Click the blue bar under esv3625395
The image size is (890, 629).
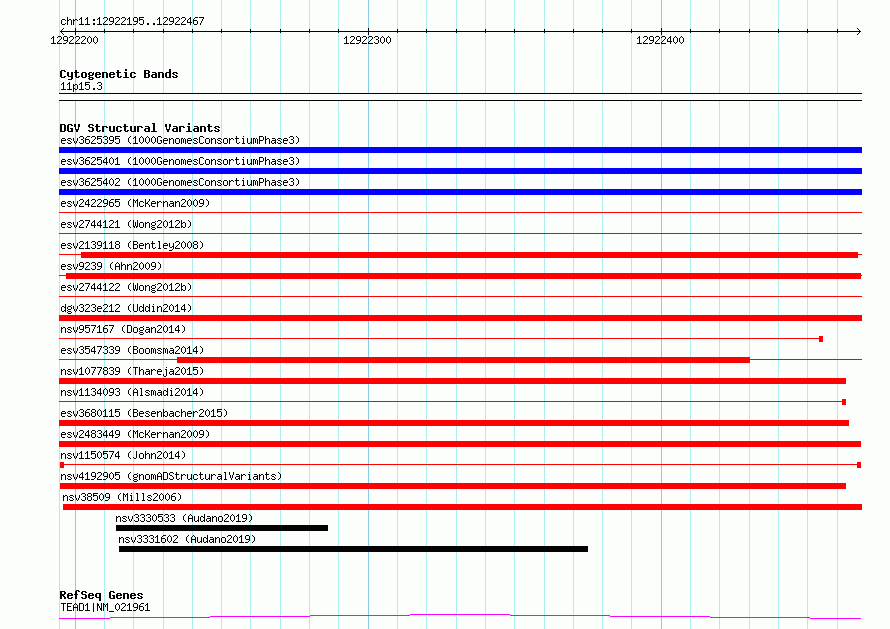460,150
